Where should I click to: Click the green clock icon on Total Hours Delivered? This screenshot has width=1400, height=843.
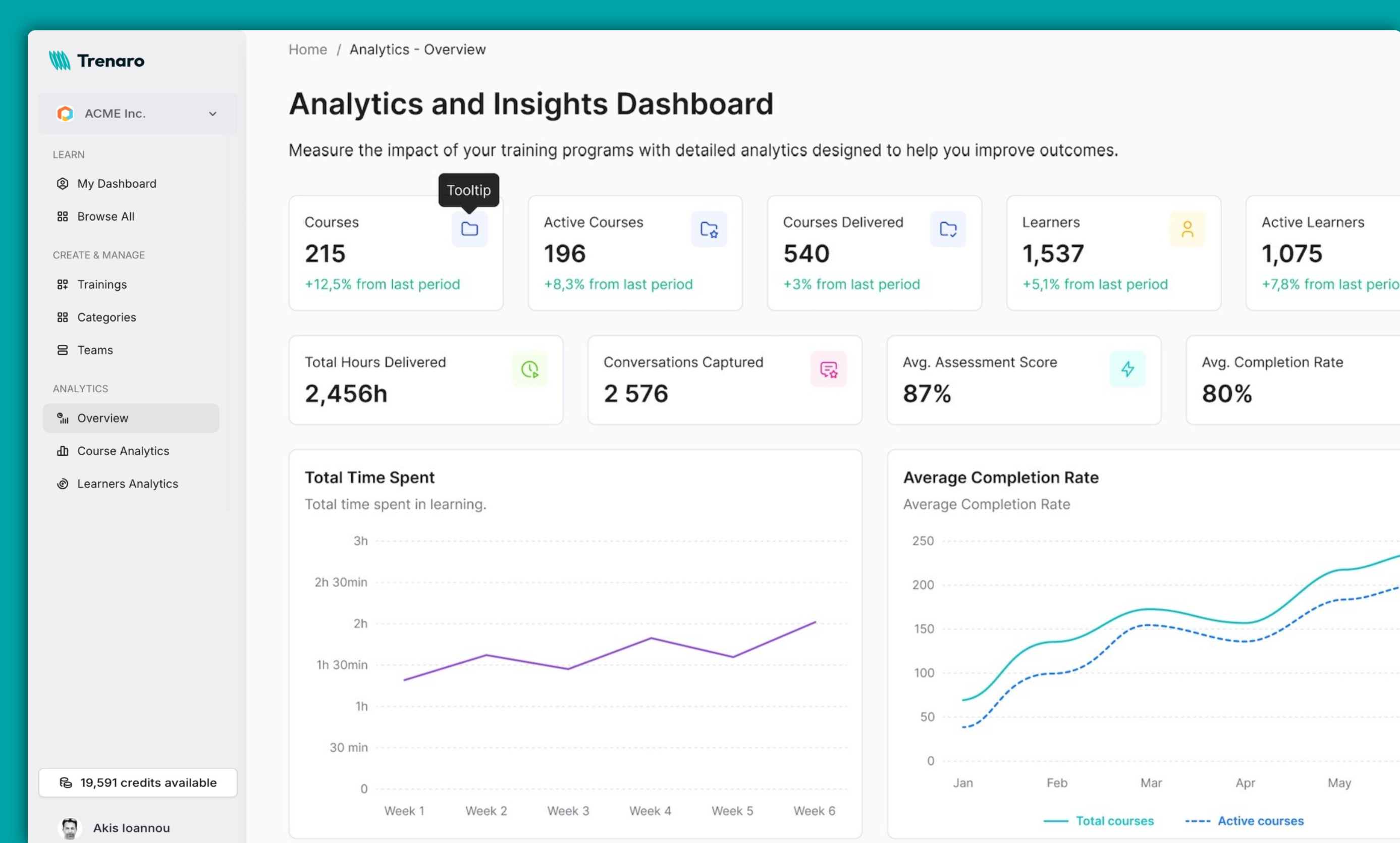(x=529, y=369)
